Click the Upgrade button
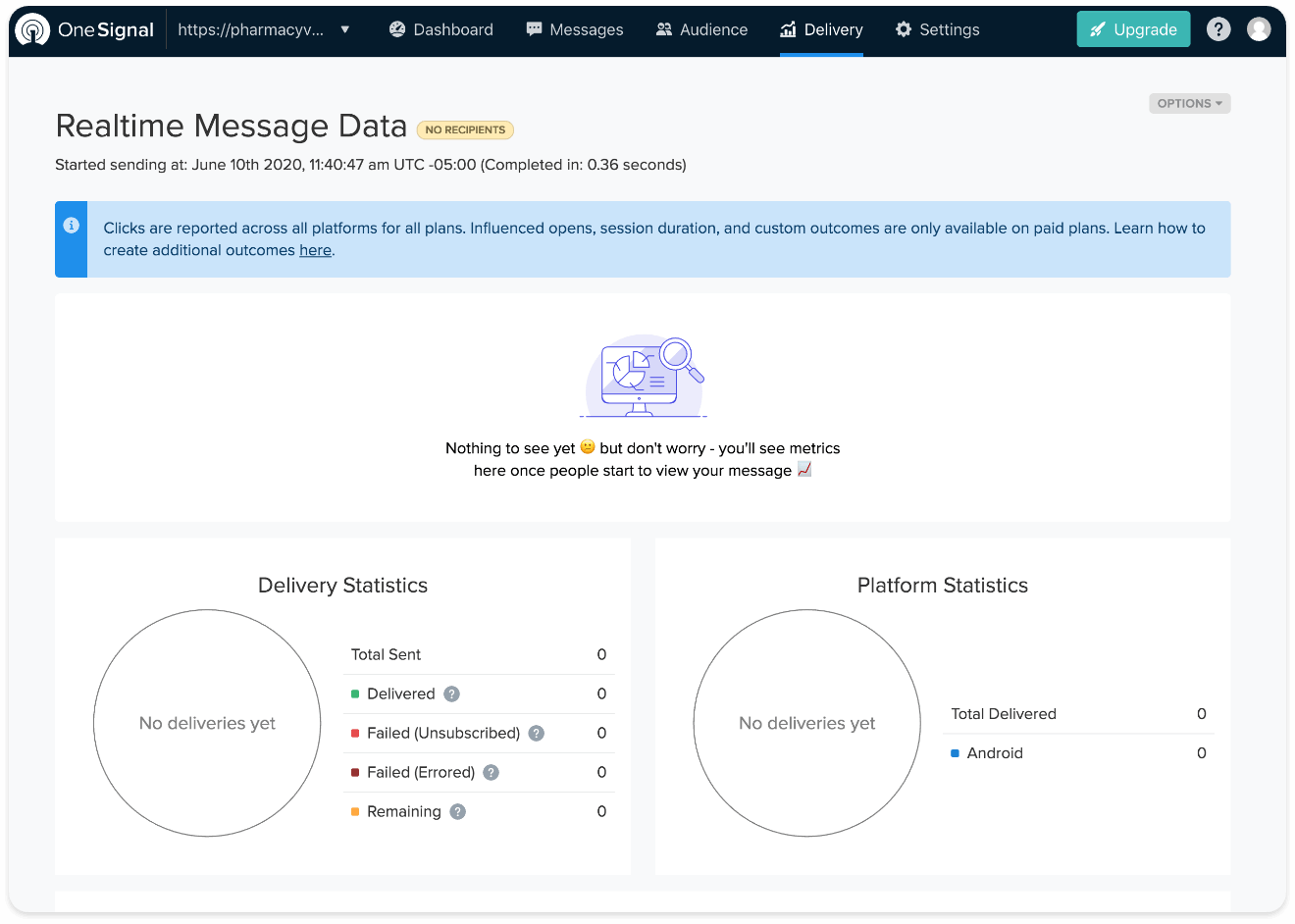The width and height of the screenshot is (1295, 924). 1133,29
